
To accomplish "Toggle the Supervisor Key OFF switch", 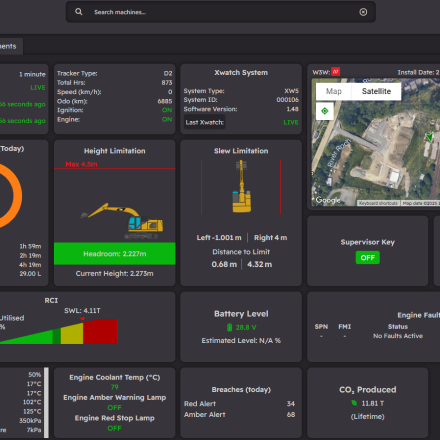I will (367, 258).
